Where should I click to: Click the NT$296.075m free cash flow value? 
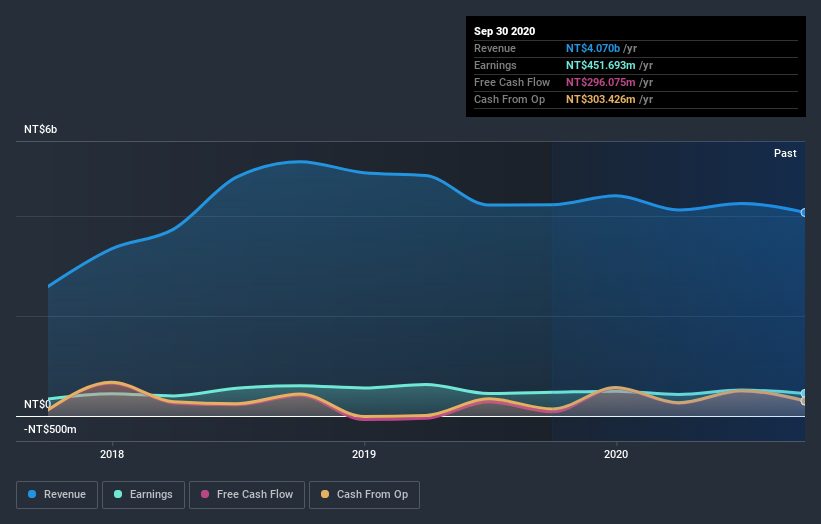(x=601, y=82)
